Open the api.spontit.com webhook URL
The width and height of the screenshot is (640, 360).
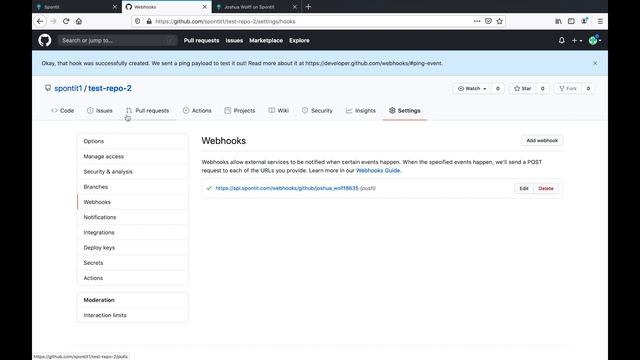(287, 188)
